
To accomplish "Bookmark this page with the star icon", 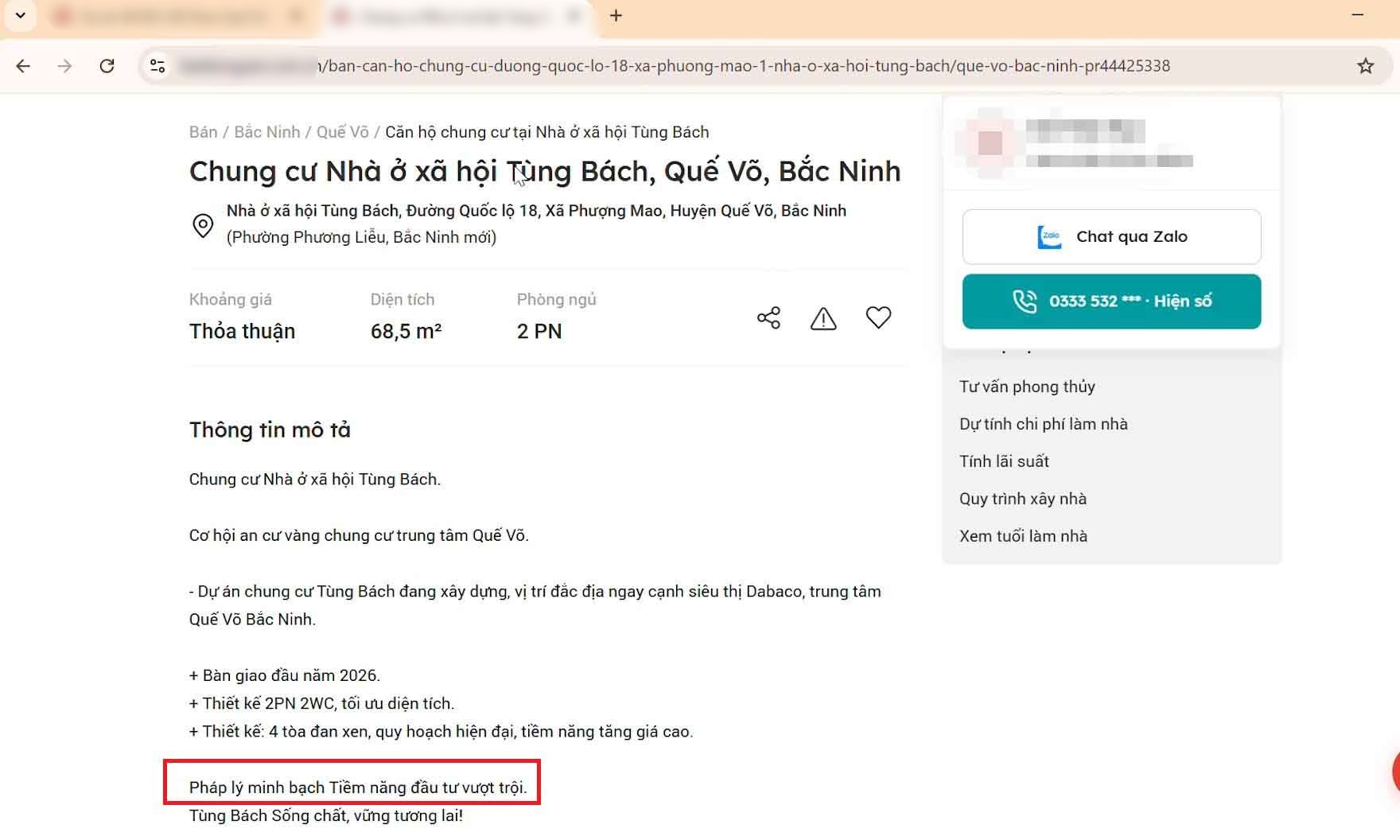I will [x=1365, y=66].
